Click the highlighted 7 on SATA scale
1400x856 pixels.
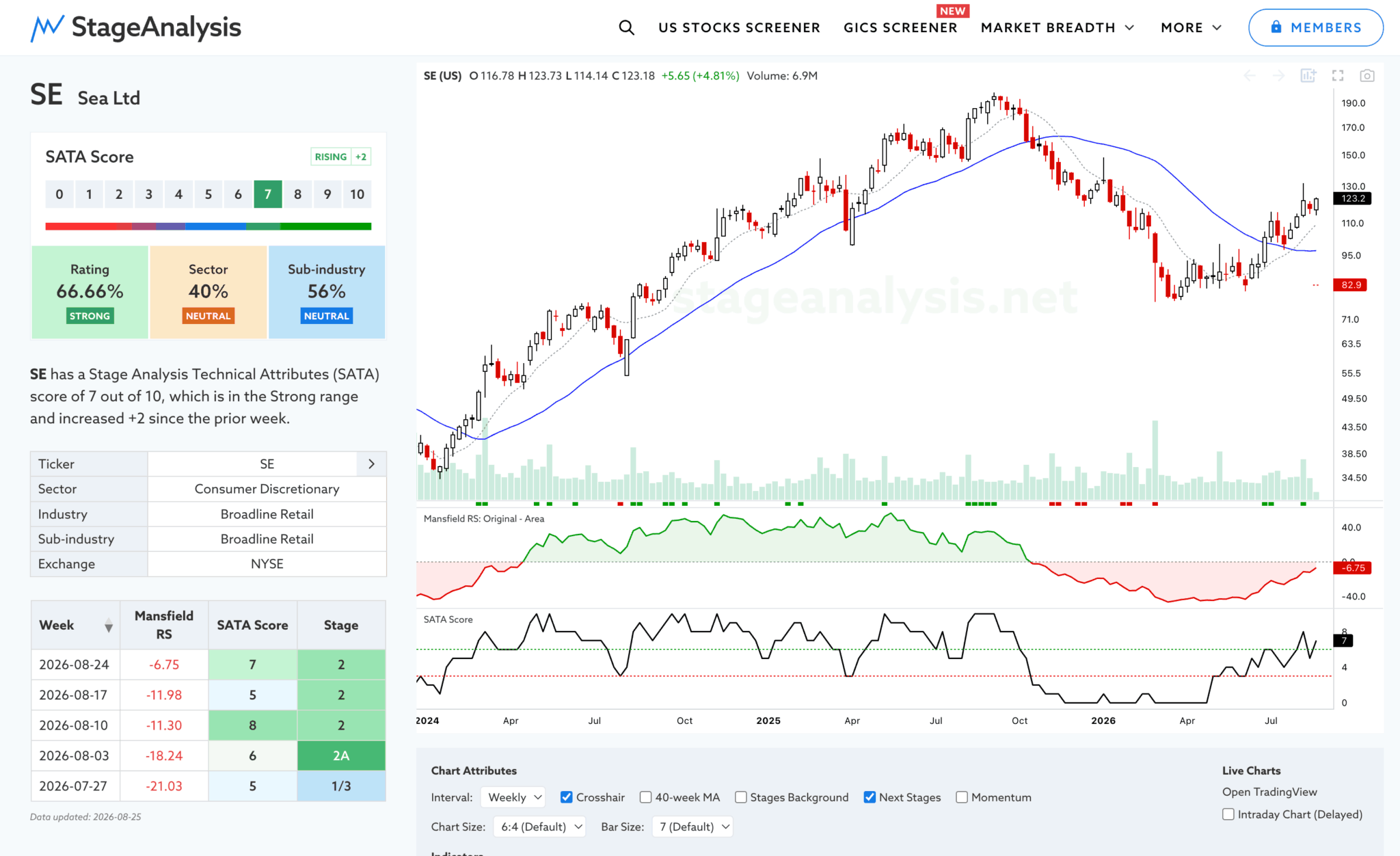pos(268,194)
